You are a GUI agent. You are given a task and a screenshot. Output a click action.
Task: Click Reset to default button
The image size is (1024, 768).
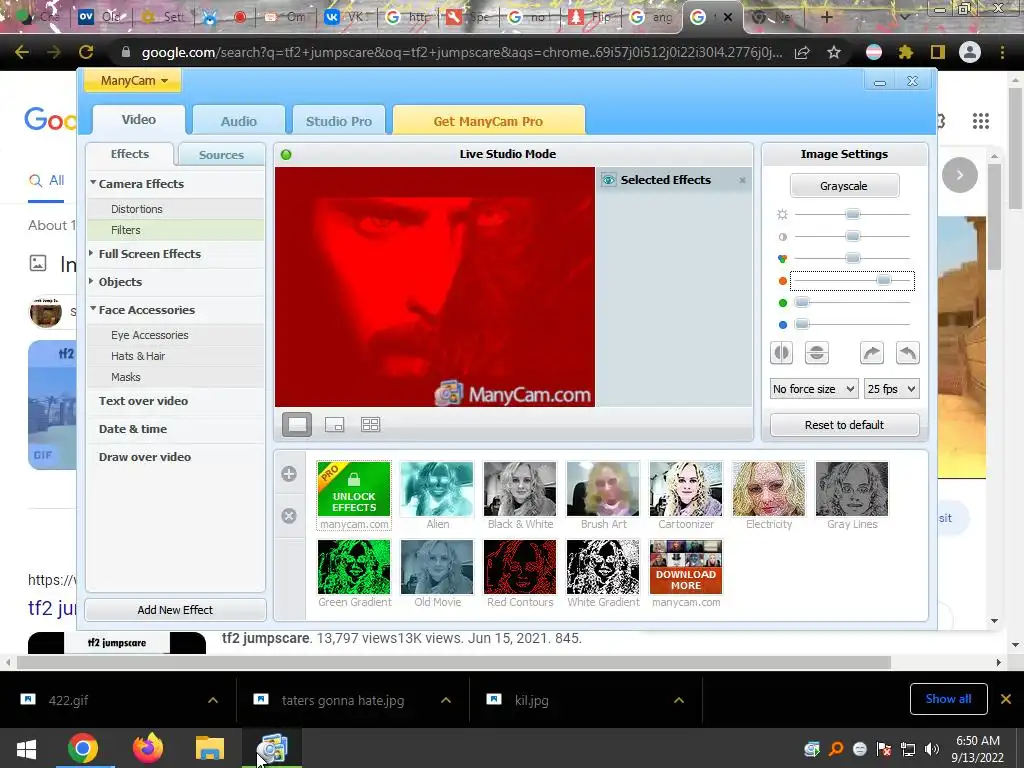coord(844,425)
